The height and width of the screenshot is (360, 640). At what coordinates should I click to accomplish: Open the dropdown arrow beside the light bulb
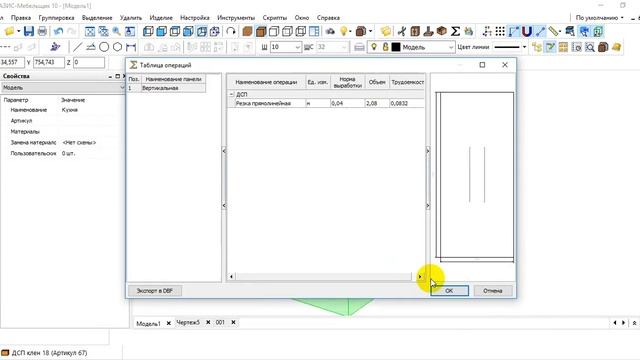point(351,31)
